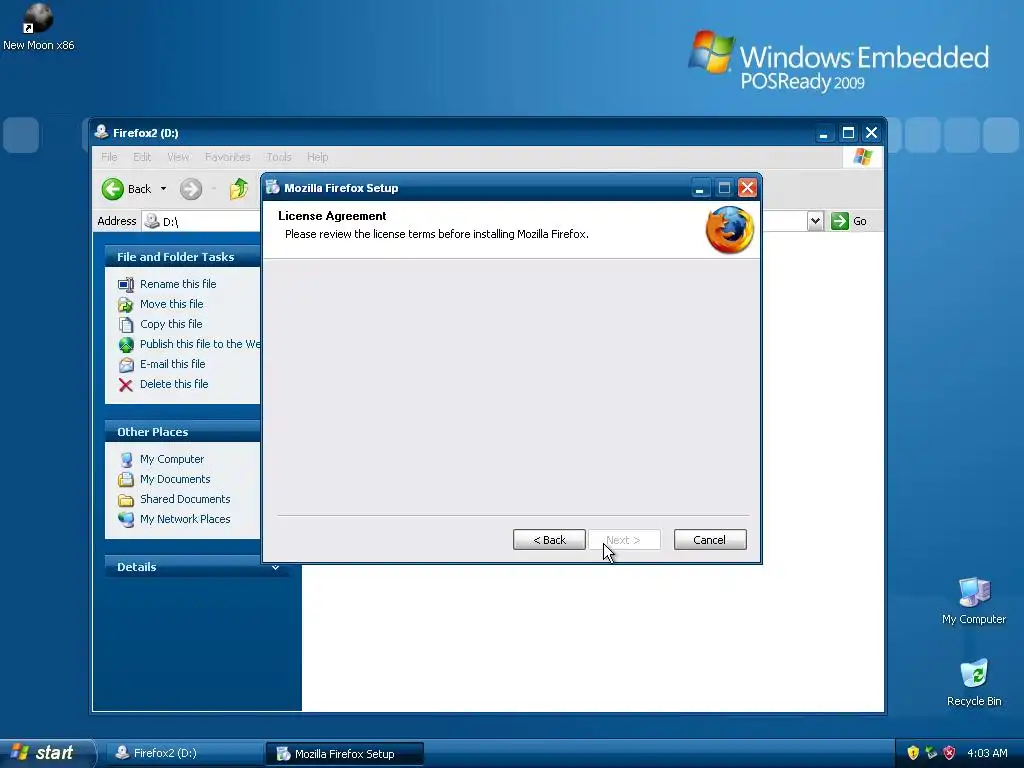The height and width of the screenshot is (768, 1024).
Task: Click the E-mail this file link
Action: pos(172,364)
